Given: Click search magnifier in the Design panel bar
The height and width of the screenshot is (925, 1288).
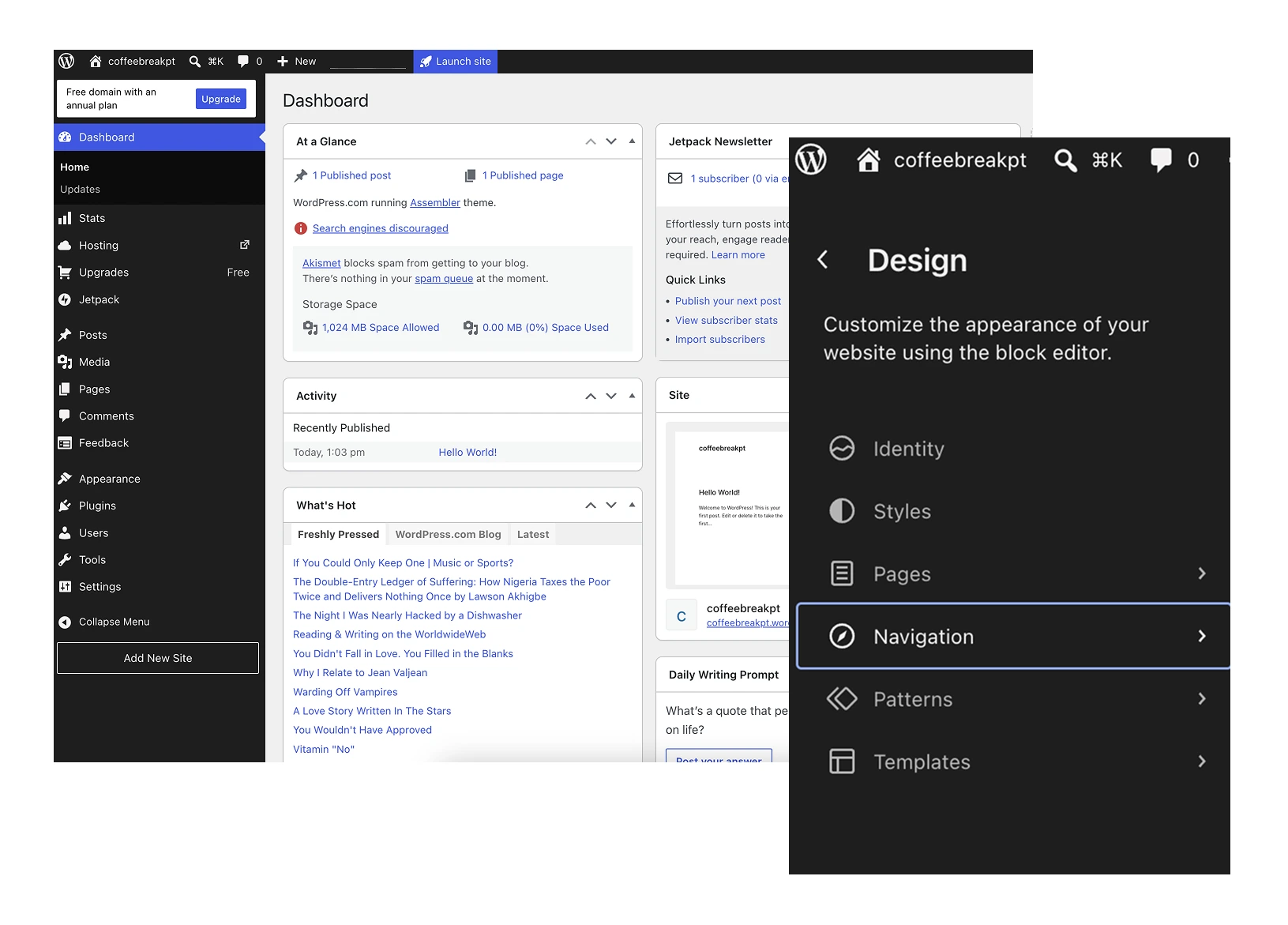Looking at the screenshot, I should tap(1065, 160).
